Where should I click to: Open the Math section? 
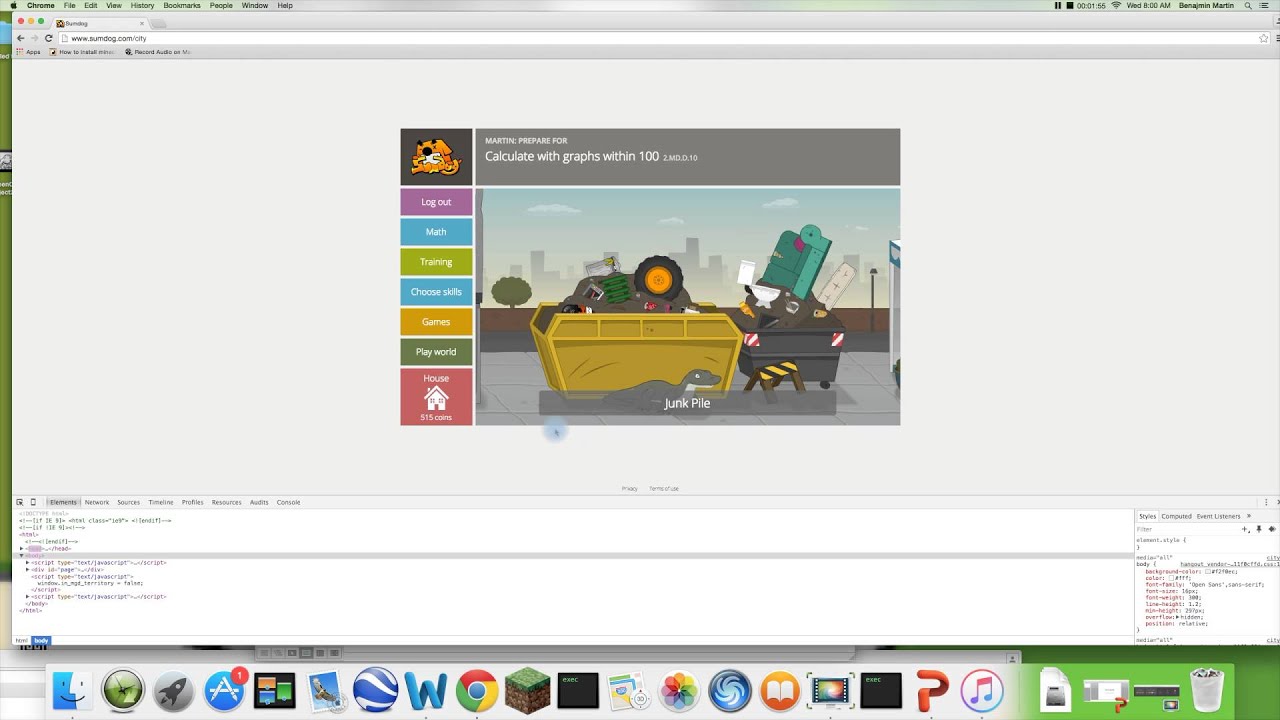coord(436,232)
